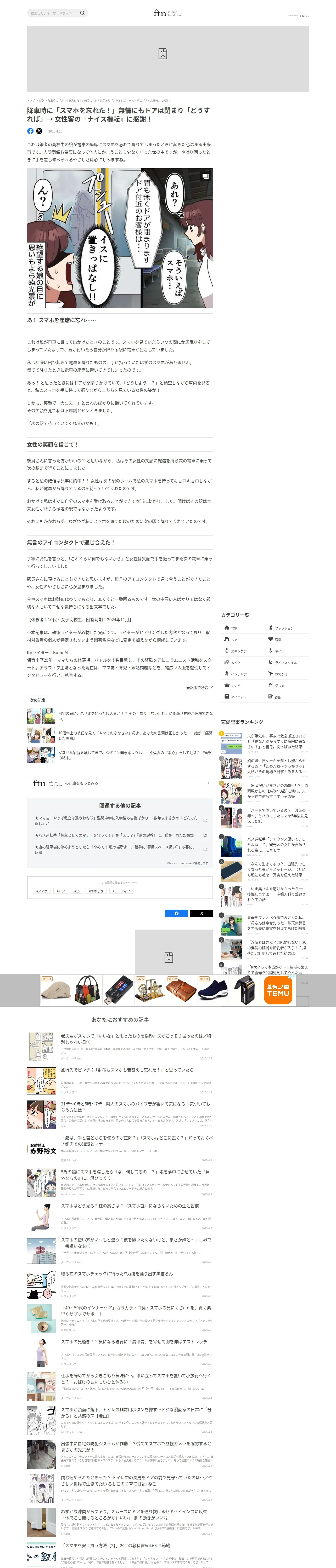
Task: Open recommended article 21時〜0時と5時〜7時 バイブ音
Action: click(x=120, y=1115)
